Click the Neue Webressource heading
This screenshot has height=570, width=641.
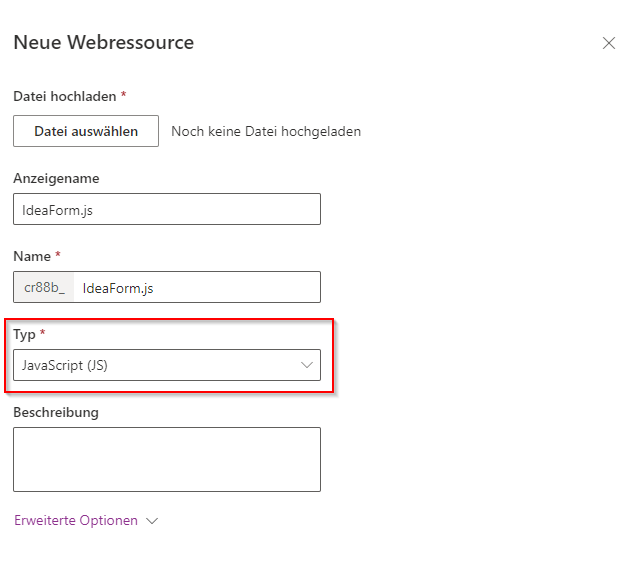103,42
